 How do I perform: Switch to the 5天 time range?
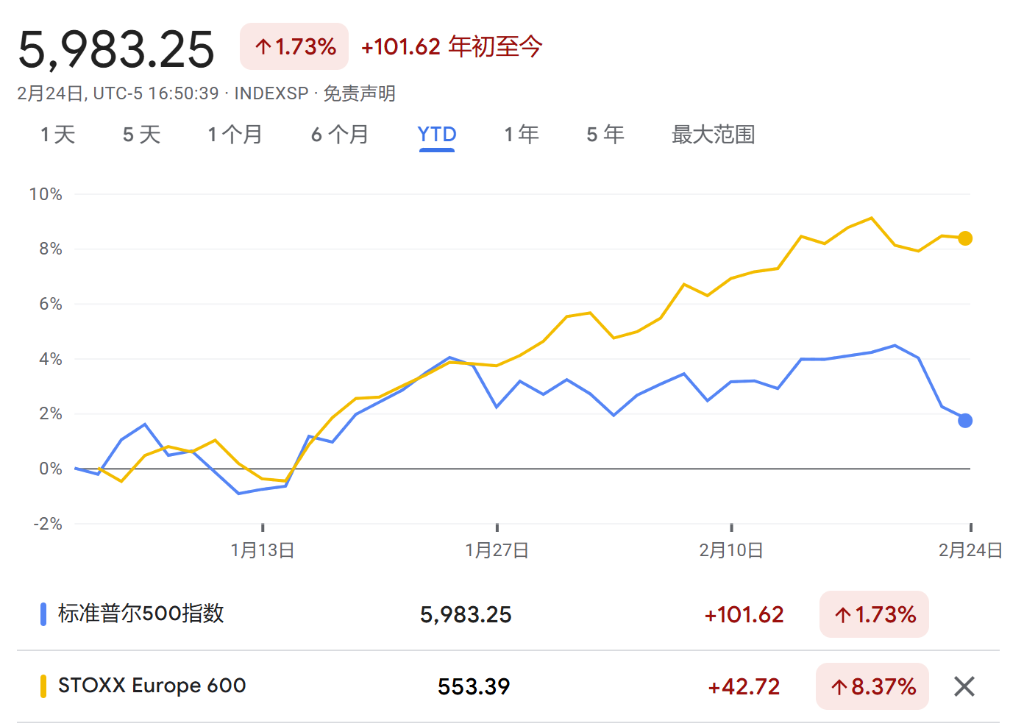(141, 134)
